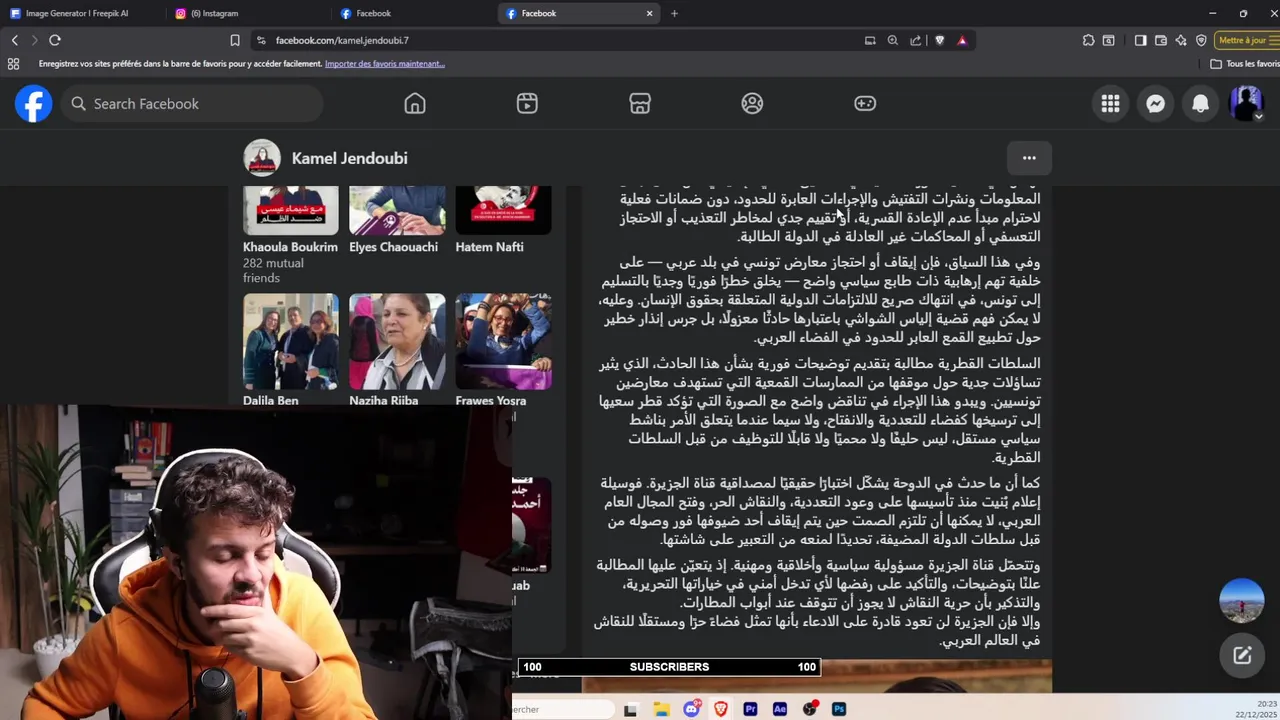Click the Search Facebook field
This screenshot has height=720, width=1280.
pyautogui.click(x=192, y=104)
